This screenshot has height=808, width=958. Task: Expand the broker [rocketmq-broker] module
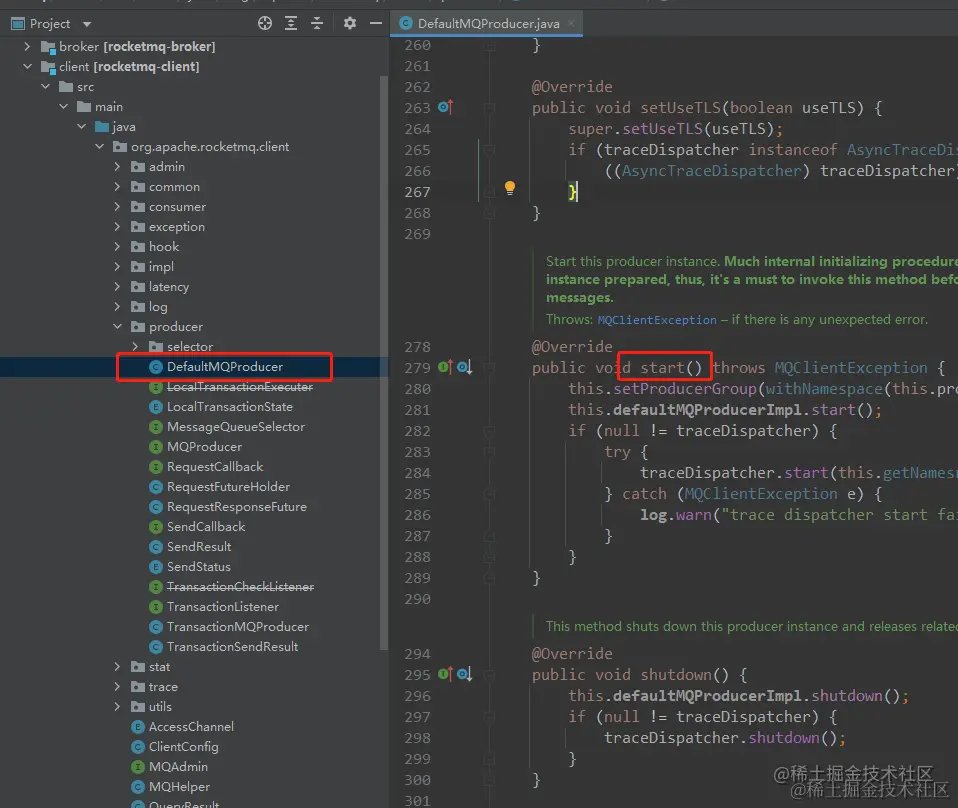pyautogui.click(x=27, y=46)
